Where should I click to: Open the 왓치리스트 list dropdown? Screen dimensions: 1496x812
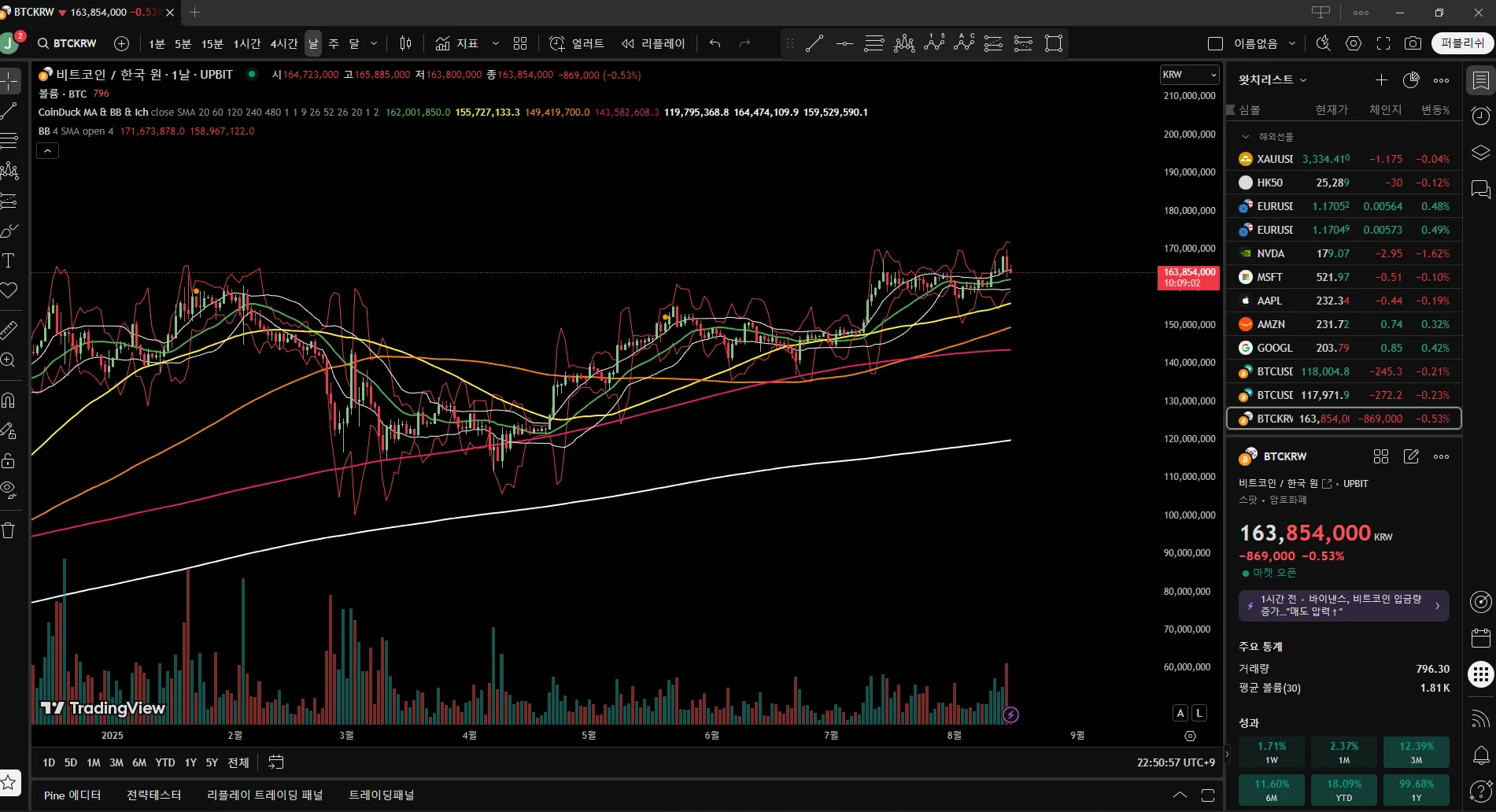pos(1273,79)
